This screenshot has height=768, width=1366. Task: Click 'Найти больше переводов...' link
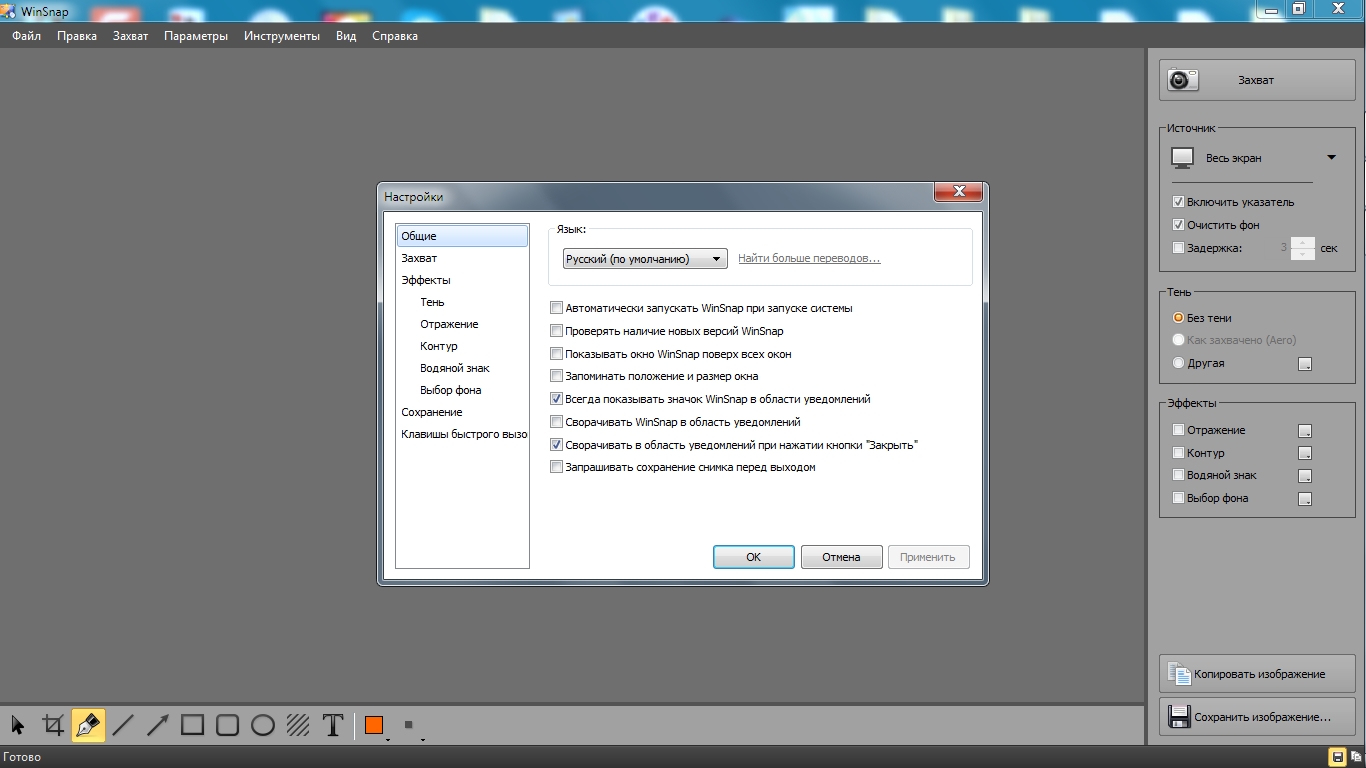809,259
